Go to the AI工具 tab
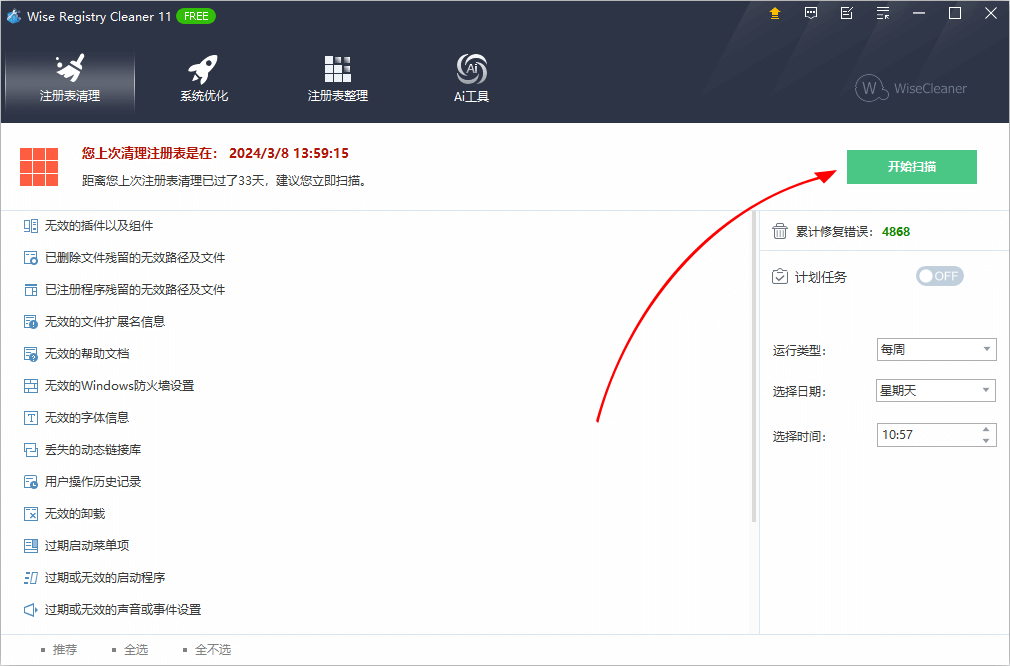This screenshot has height=666, width=1010. pyautogui.click(x=471, y=80)
